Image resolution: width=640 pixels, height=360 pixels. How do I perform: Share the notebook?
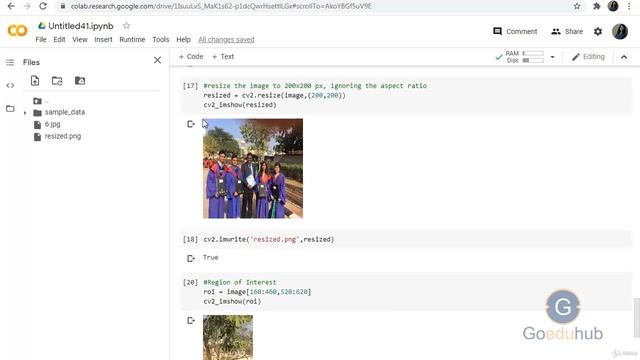pos(567,31)
